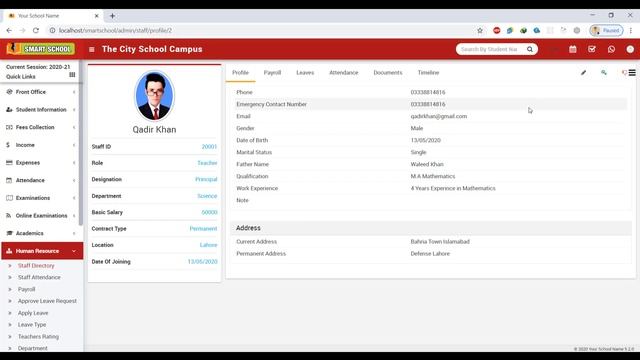This screenshot has width=640, height=360.
Task: Expand Expenses menu
Action: click(x=41, y=163)
